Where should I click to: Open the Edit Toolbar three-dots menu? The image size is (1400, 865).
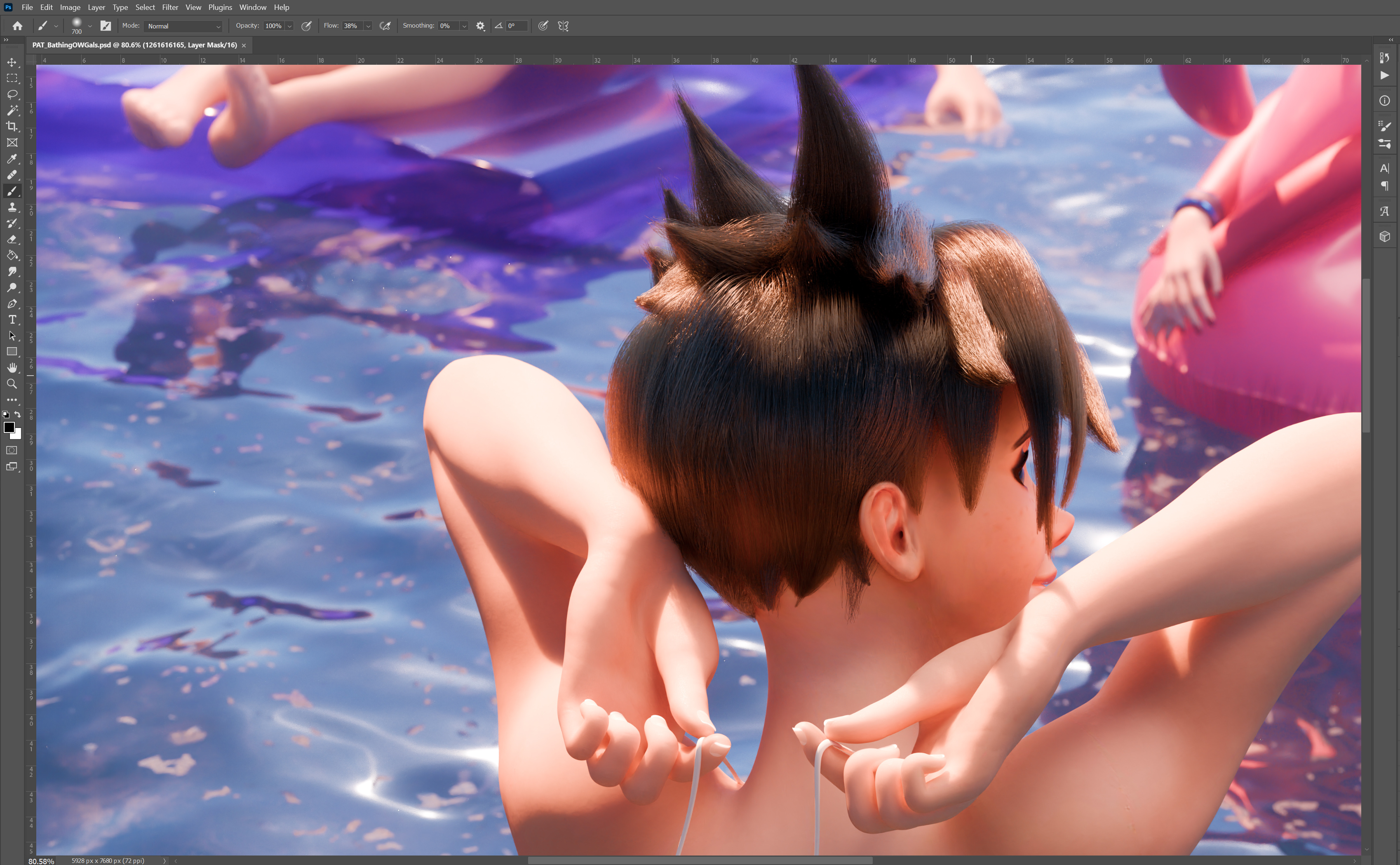12,400
